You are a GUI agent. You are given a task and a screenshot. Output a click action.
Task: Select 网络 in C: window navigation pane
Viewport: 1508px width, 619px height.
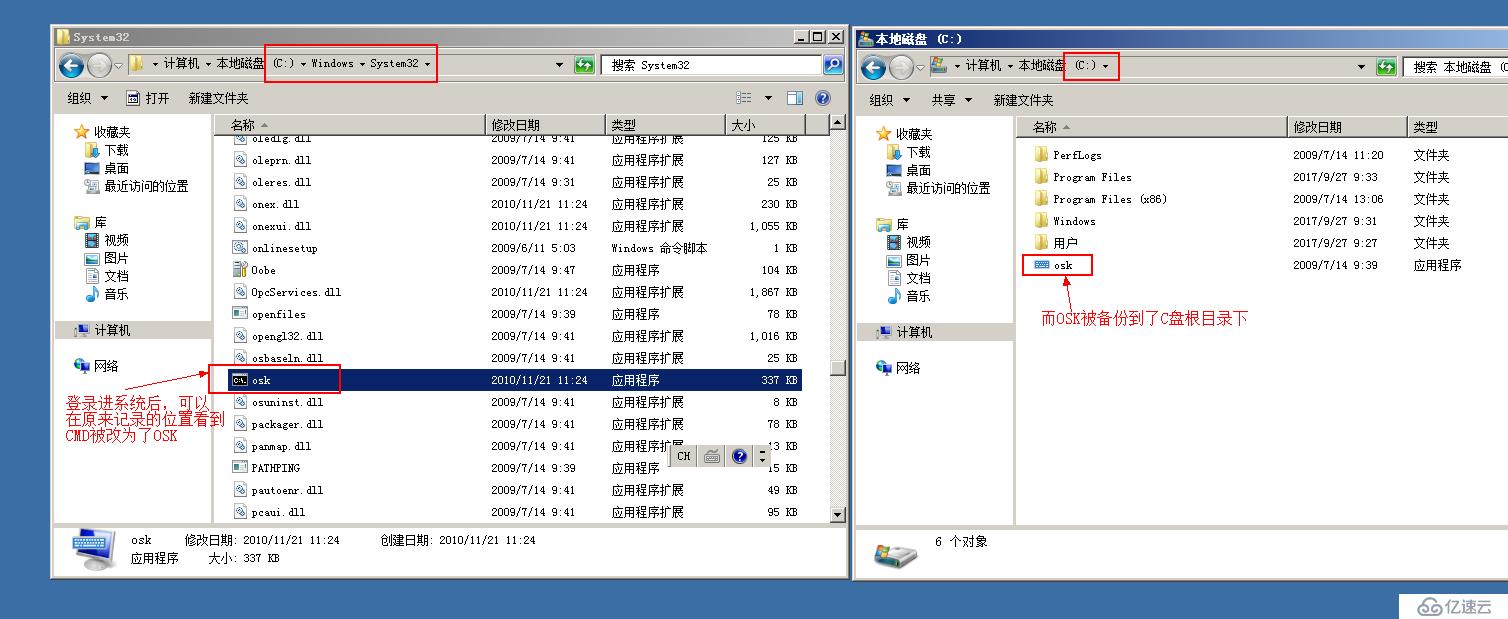coord(908,368)
